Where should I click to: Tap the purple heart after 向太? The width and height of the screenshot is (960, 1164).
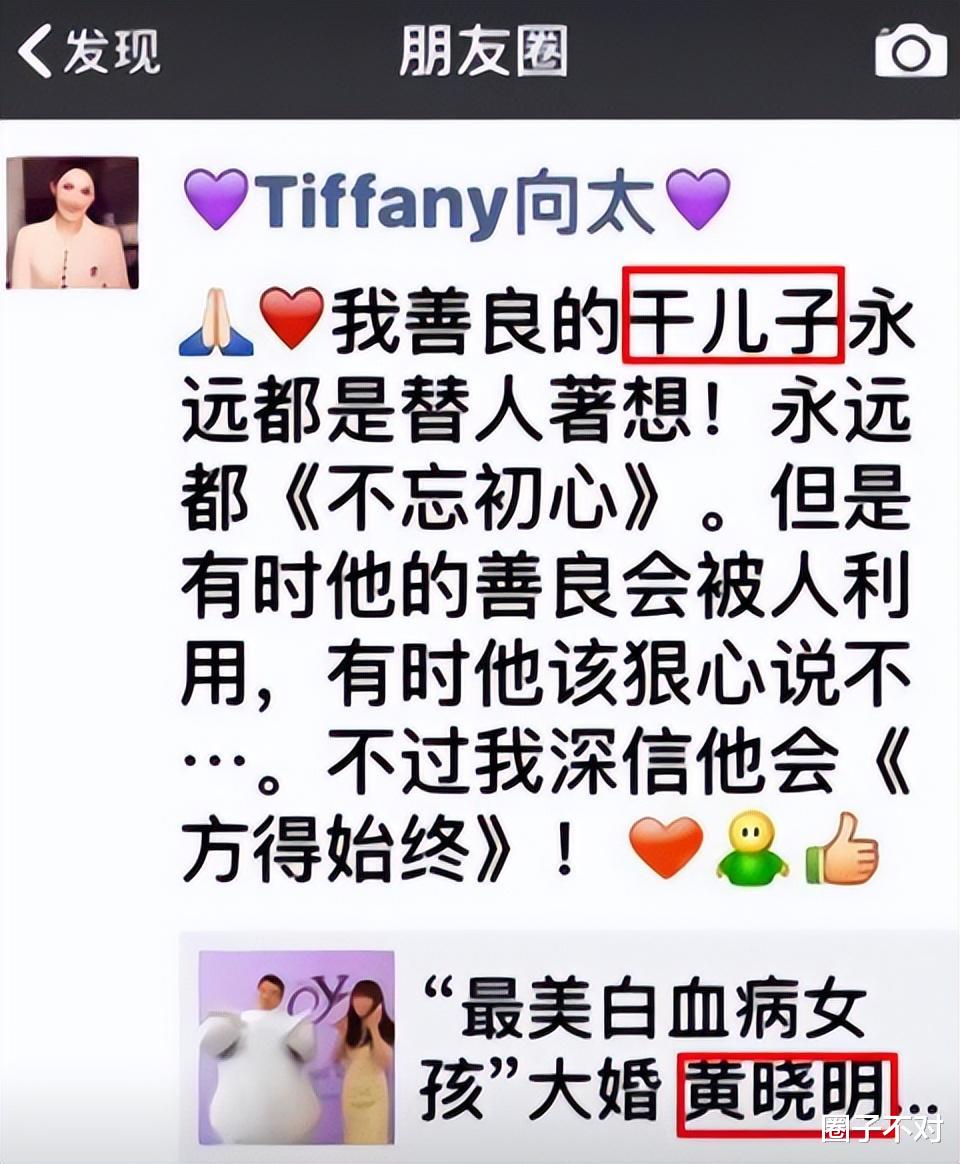(698, 199)
